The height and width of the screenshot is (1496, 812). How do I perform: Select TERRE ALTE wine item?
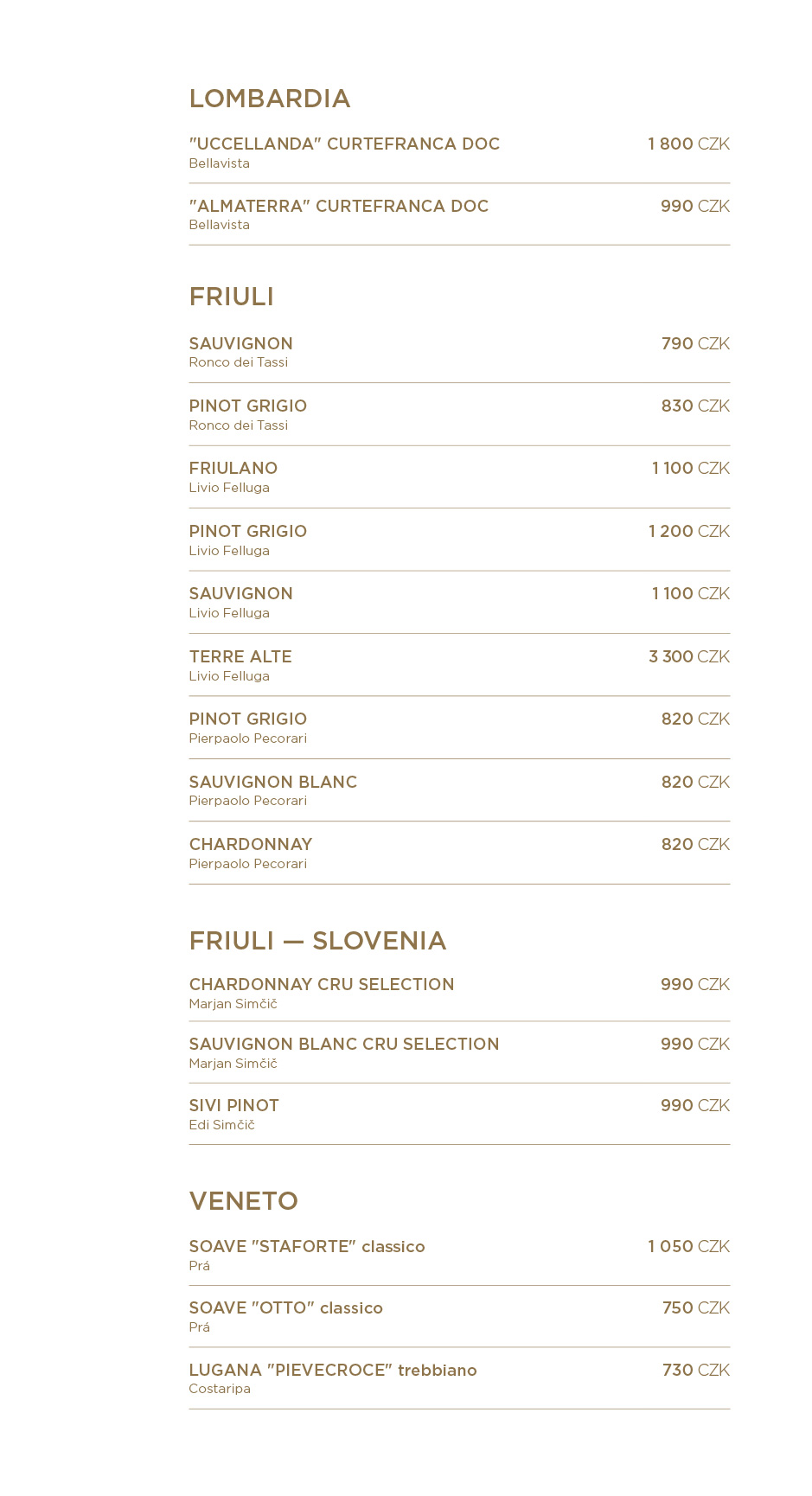(459, 666)
